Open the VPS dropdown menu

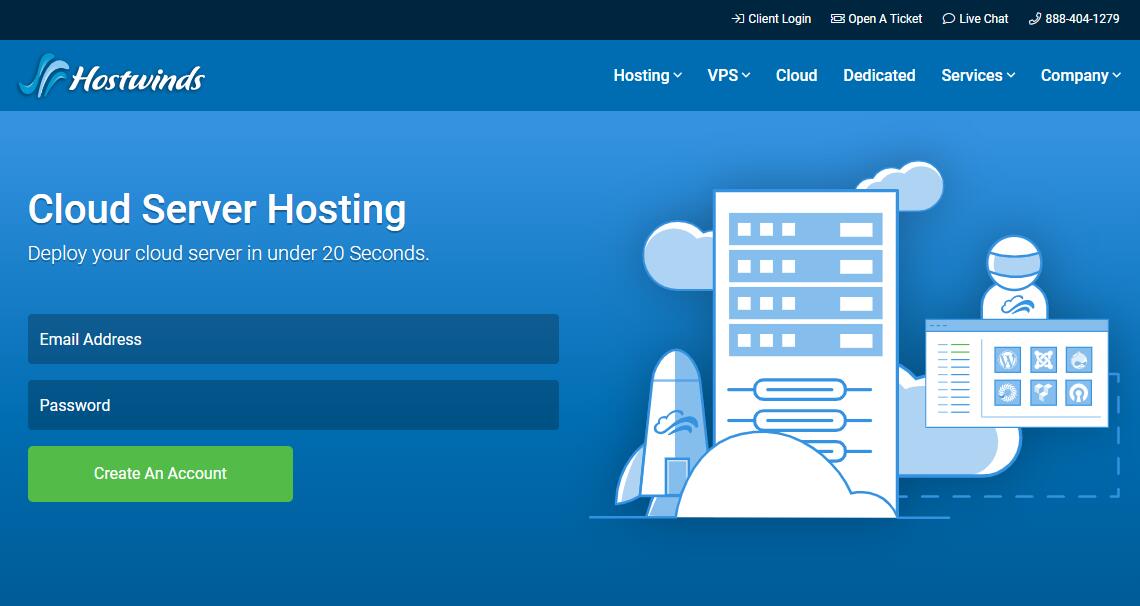tap(728, 75)
